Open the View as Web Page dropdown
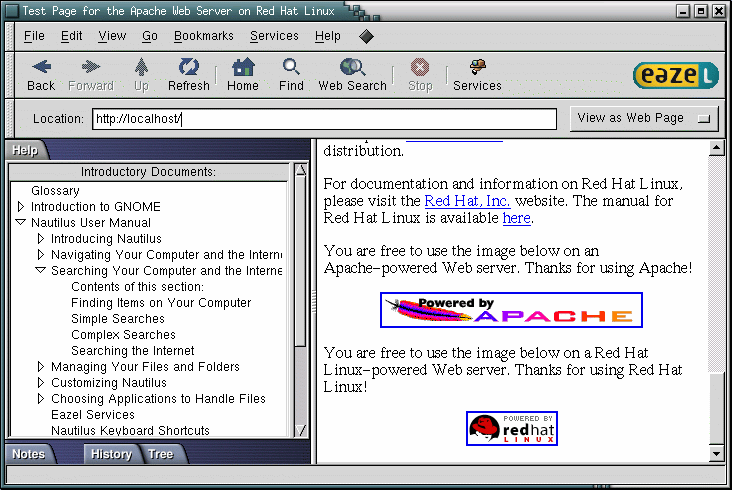732x490 pixels. click(x=644, y=119)
